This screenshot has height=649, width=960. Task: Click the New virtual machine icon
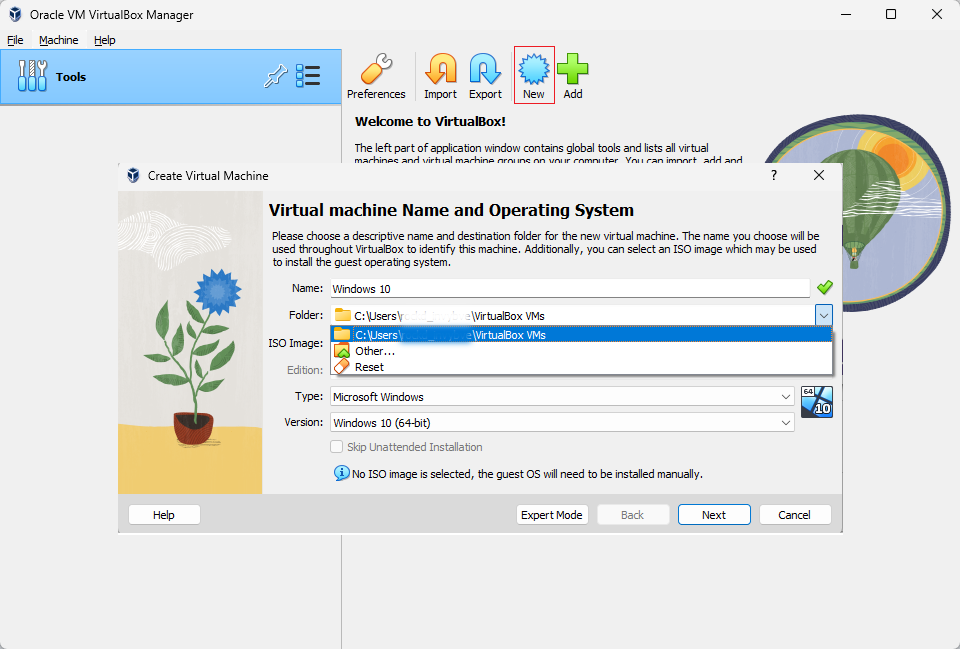click(x=534, y=69)
